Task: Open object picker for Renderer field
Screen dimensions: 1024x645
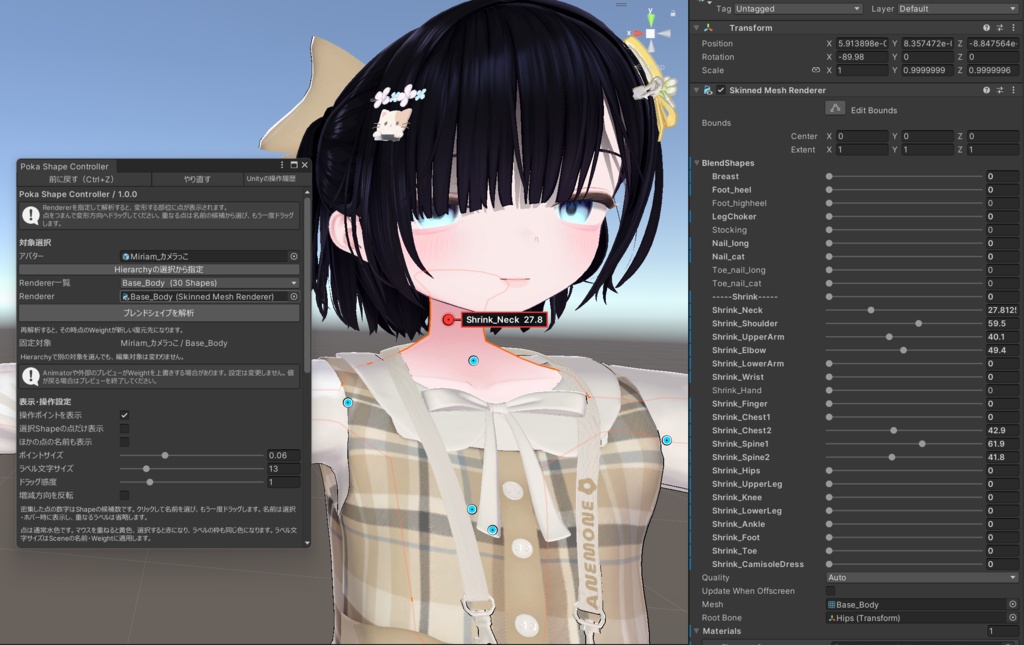Action: [x=294, y=296]
